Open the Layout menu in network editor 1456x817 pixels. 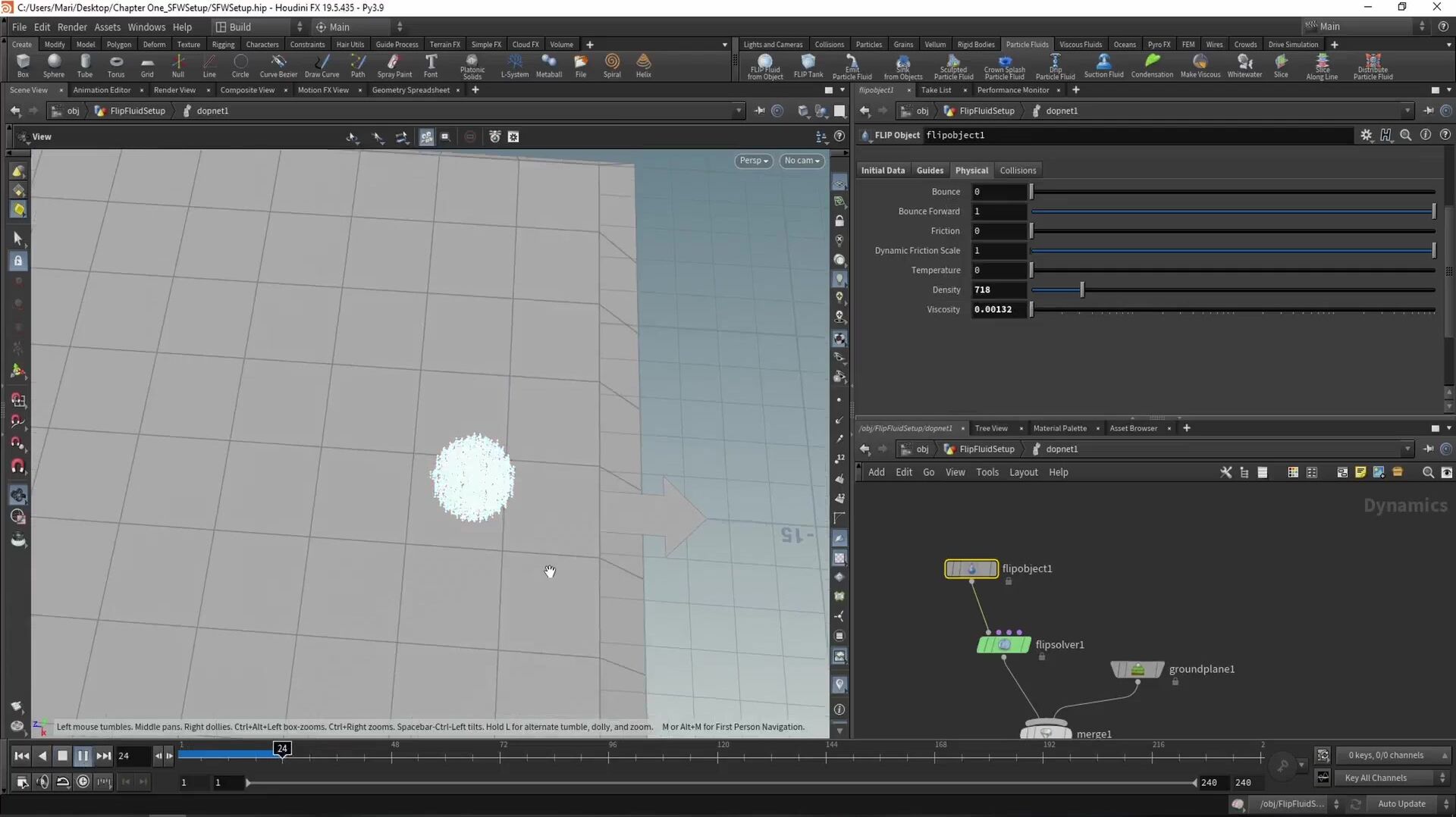click(1023, 472)
